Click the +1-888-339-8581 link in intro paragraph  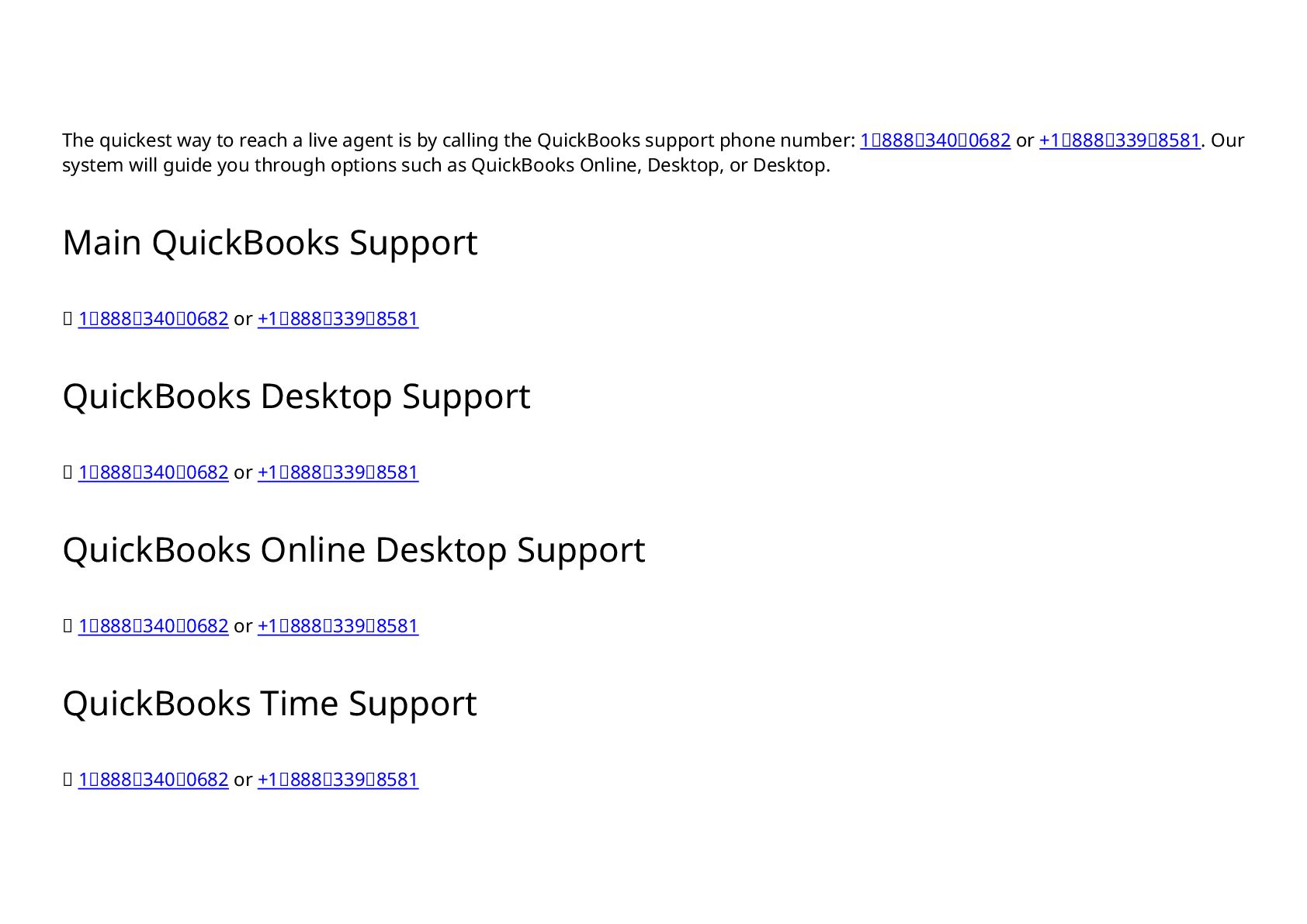point(1120,140)
